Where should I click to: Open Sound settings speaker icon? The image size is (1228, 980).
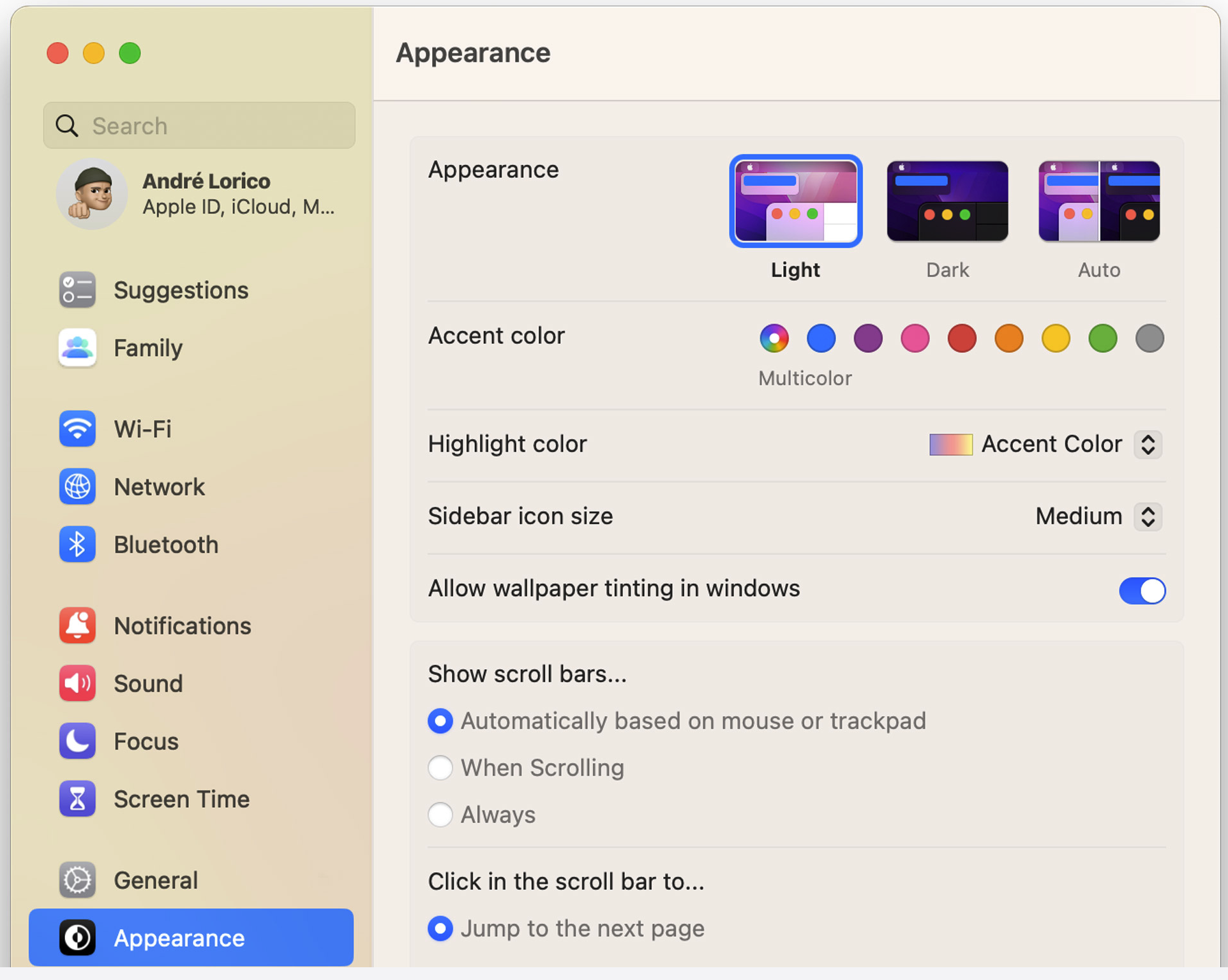77,683
